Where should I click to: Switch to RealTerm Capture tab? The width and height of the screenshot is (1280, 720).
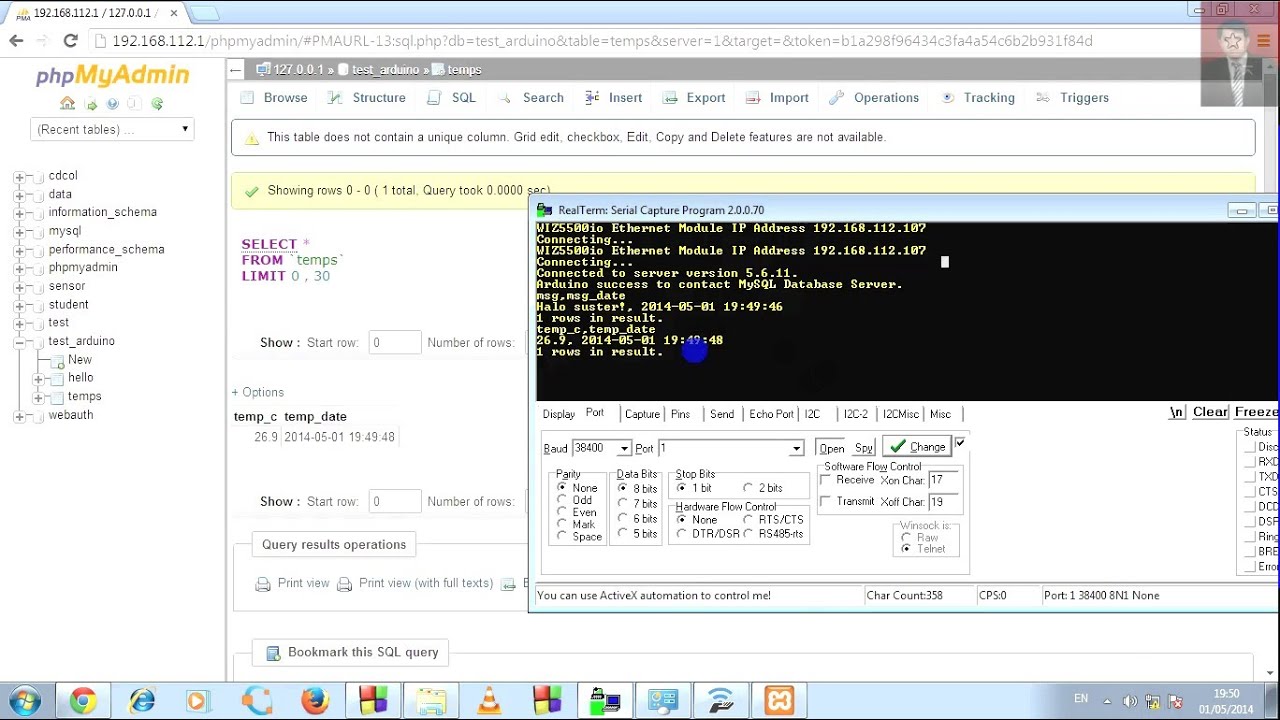[x=642, y=414]
